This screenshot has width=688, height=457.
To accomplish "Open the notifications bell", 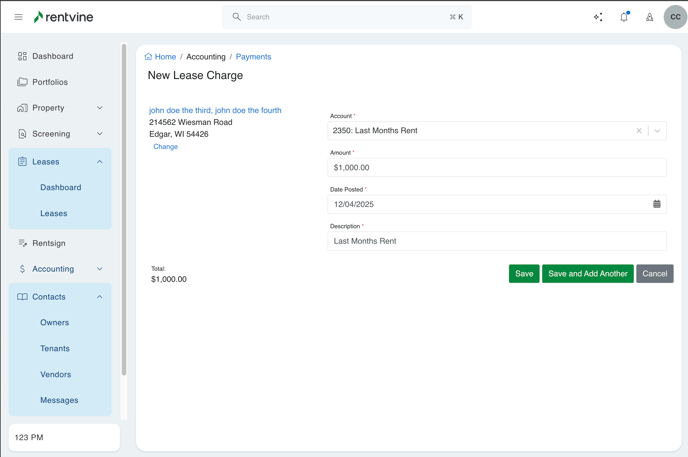I will click(624, 17).
